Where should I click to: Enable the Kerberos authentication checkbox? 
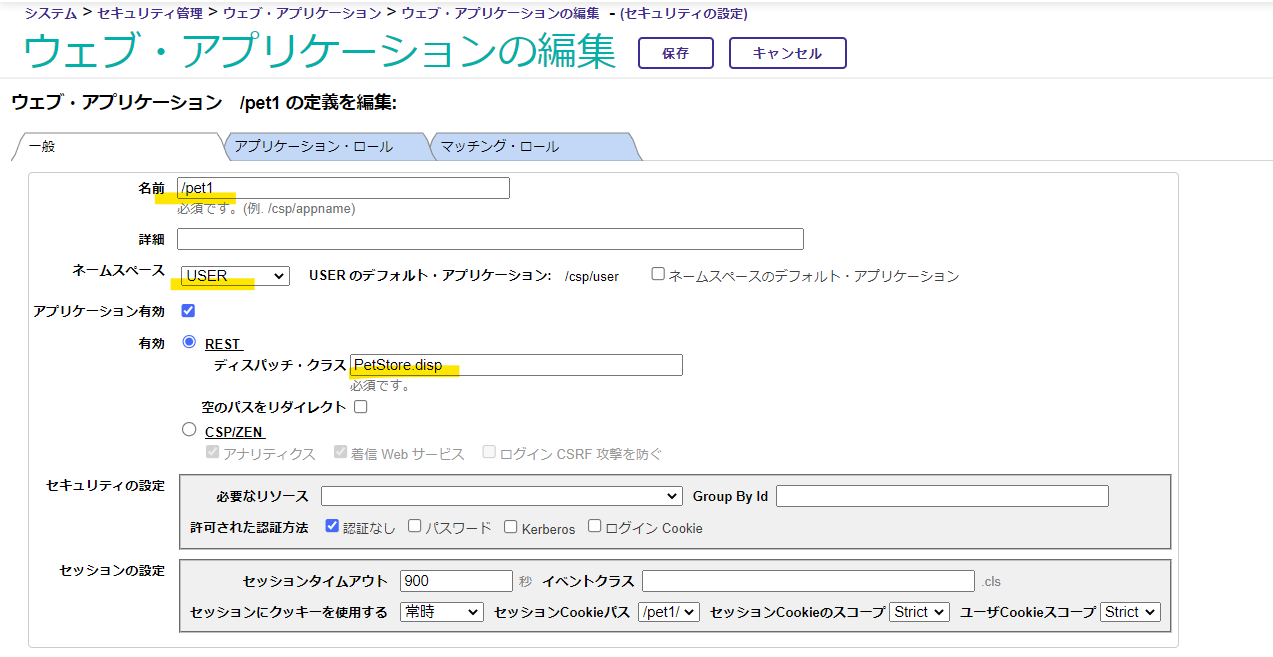[x=511, y=526]
